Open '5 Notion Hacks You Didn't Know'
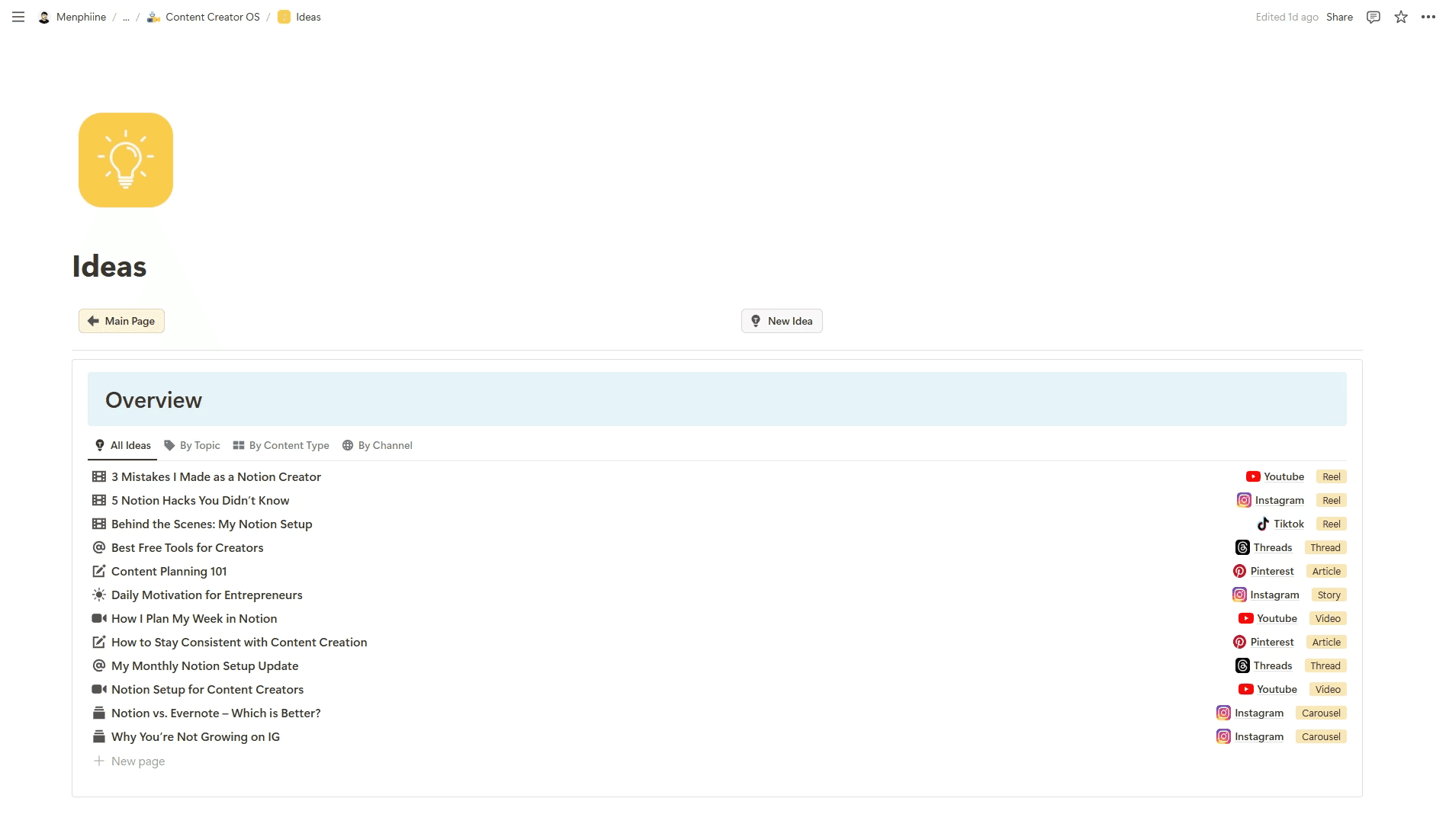The height and width of the screenshot is (840, 1449). coord(200,500)
